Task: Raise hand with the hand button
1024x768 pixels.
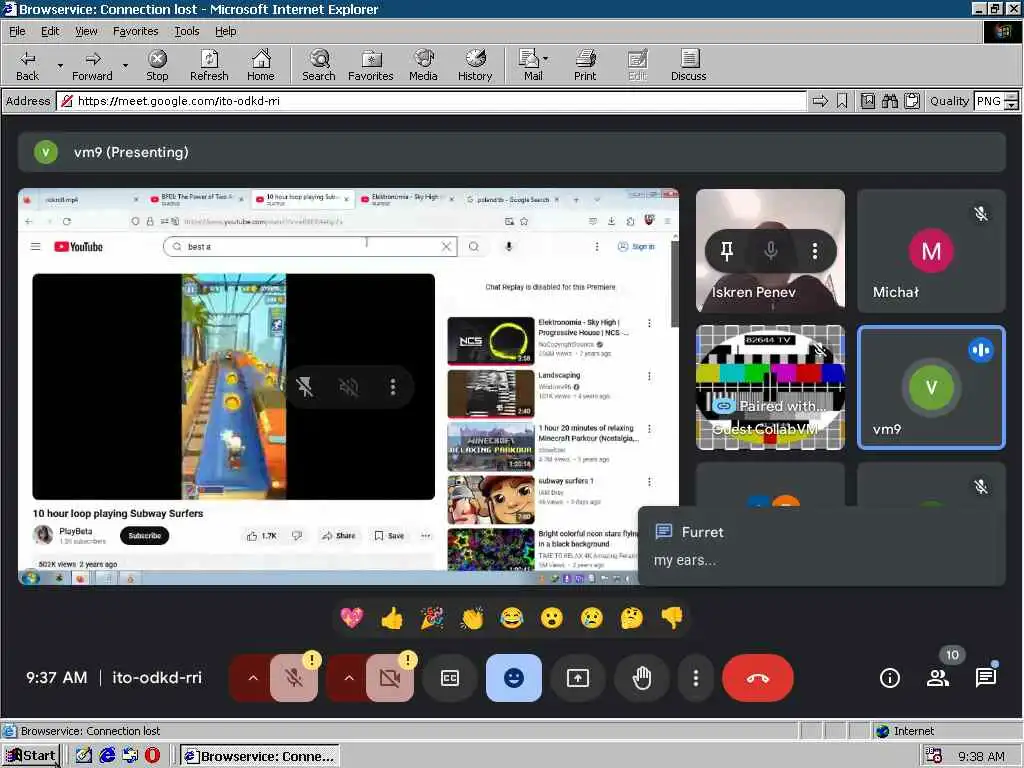Action: point(642,678)
